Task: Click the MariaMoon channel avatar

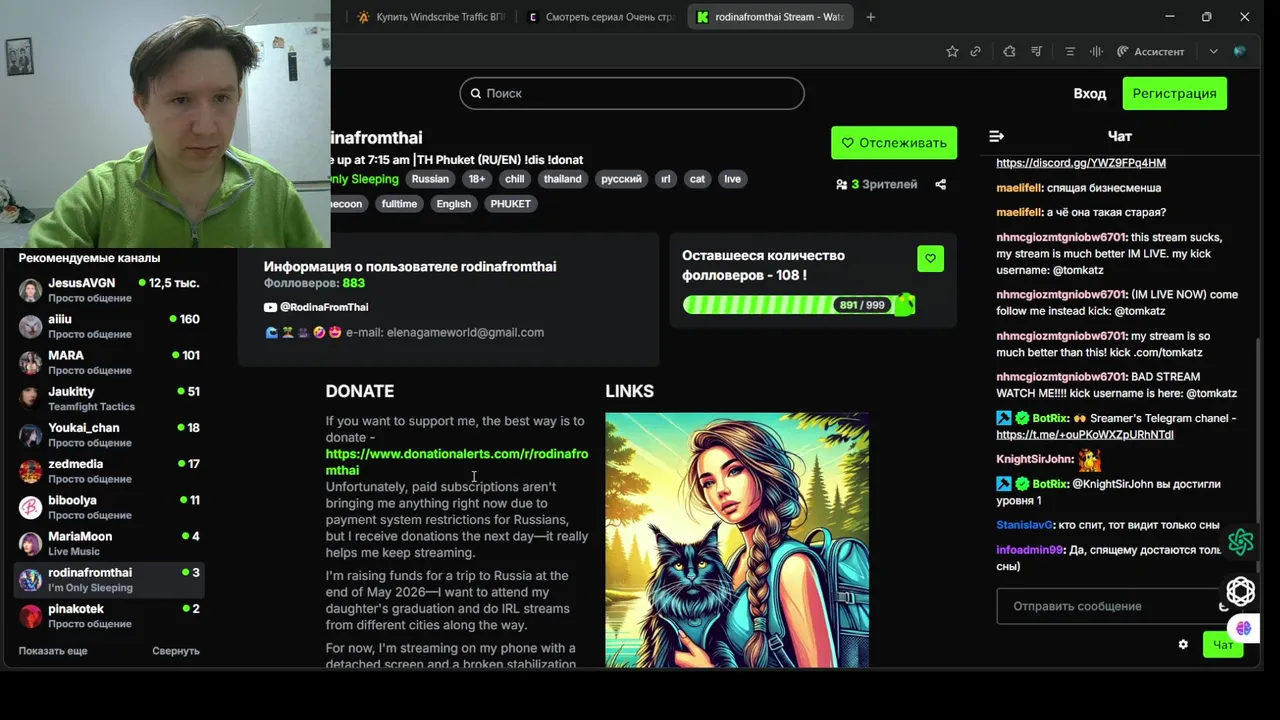Action: click(31, 543)
